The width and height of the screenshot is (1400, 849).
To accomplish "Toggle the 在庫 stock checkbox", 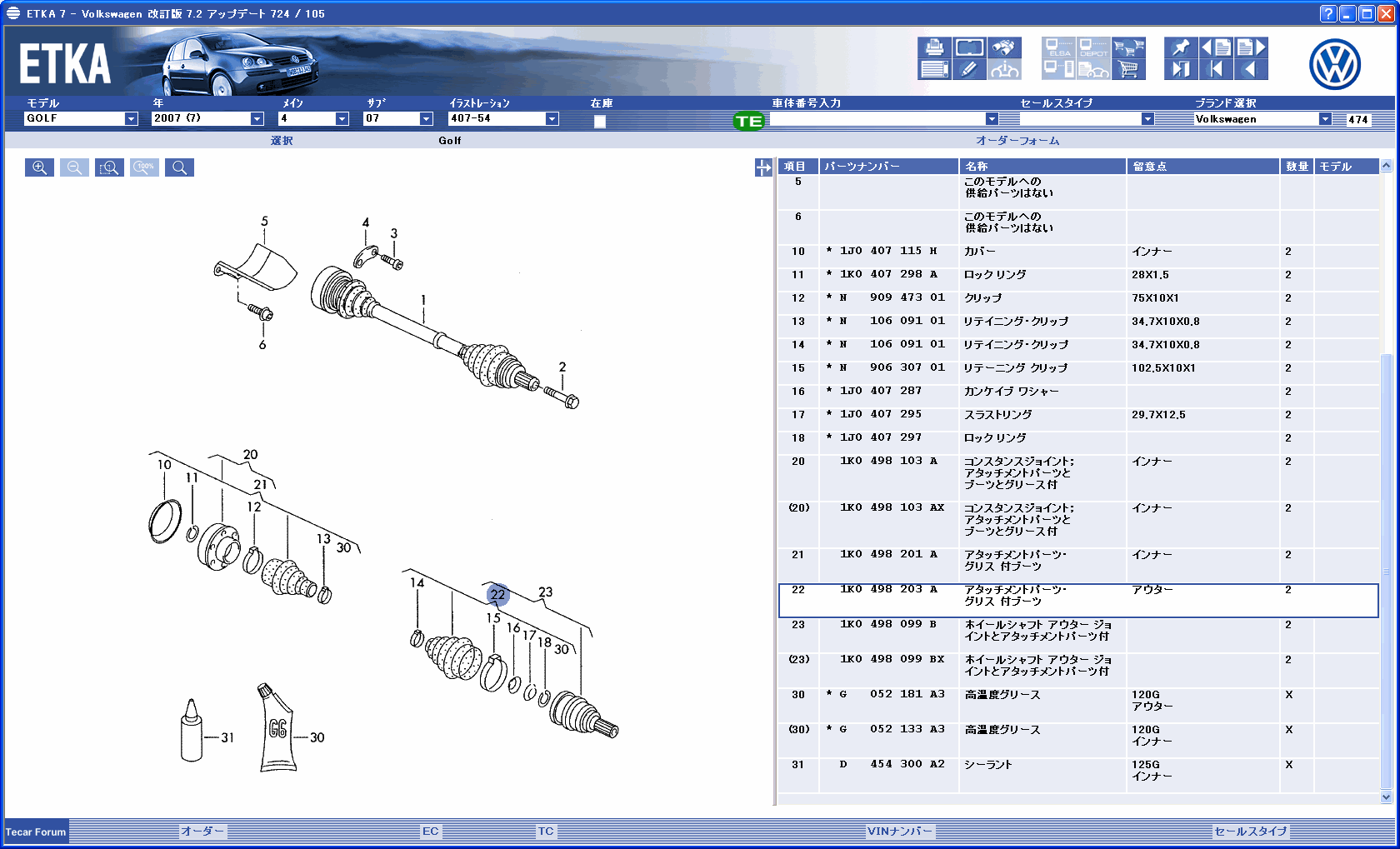I will (x=600, y=122).
